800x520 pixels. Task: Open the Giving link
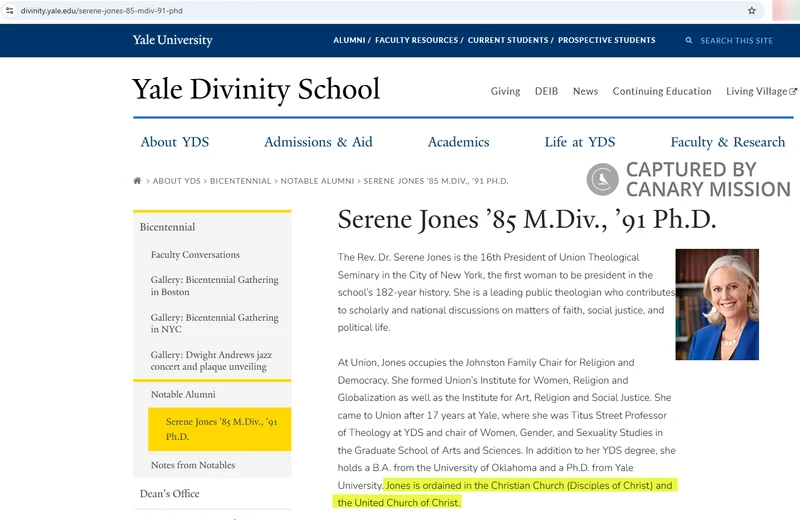pos(505,91)
